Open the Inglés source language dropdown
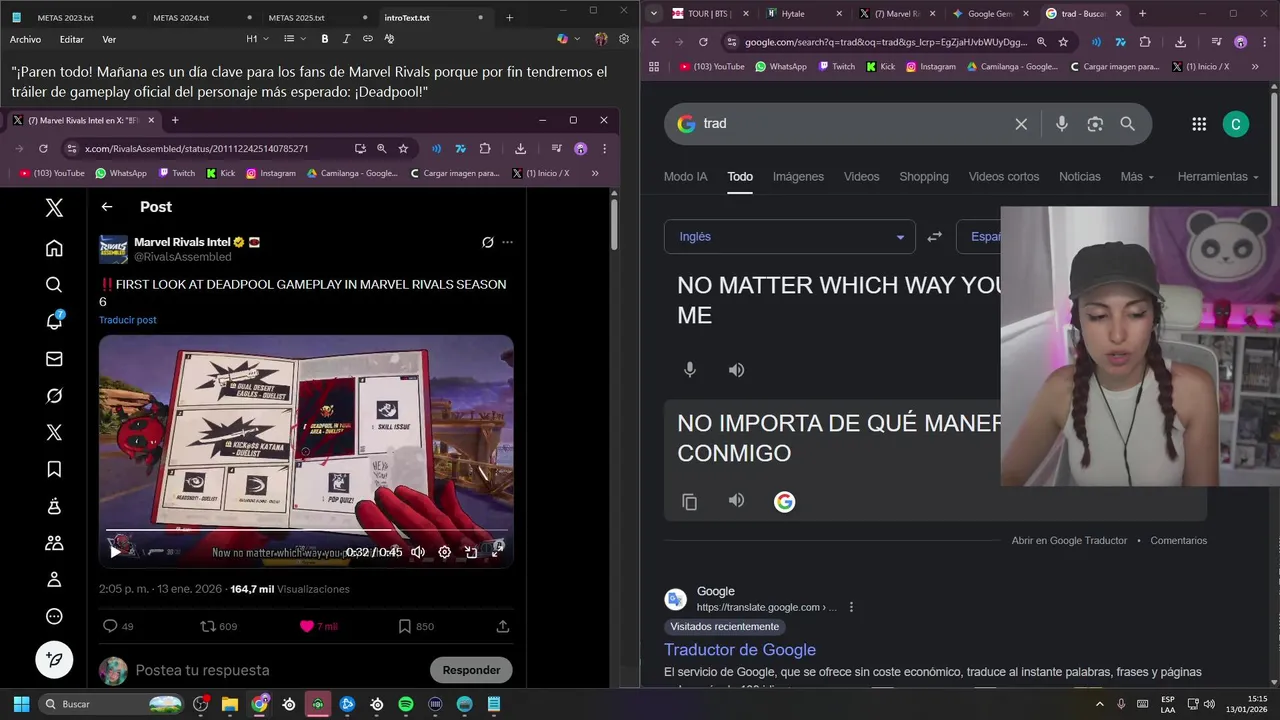Image resolution: width=1280 pixels, height=720 pixels. point(790,237)
